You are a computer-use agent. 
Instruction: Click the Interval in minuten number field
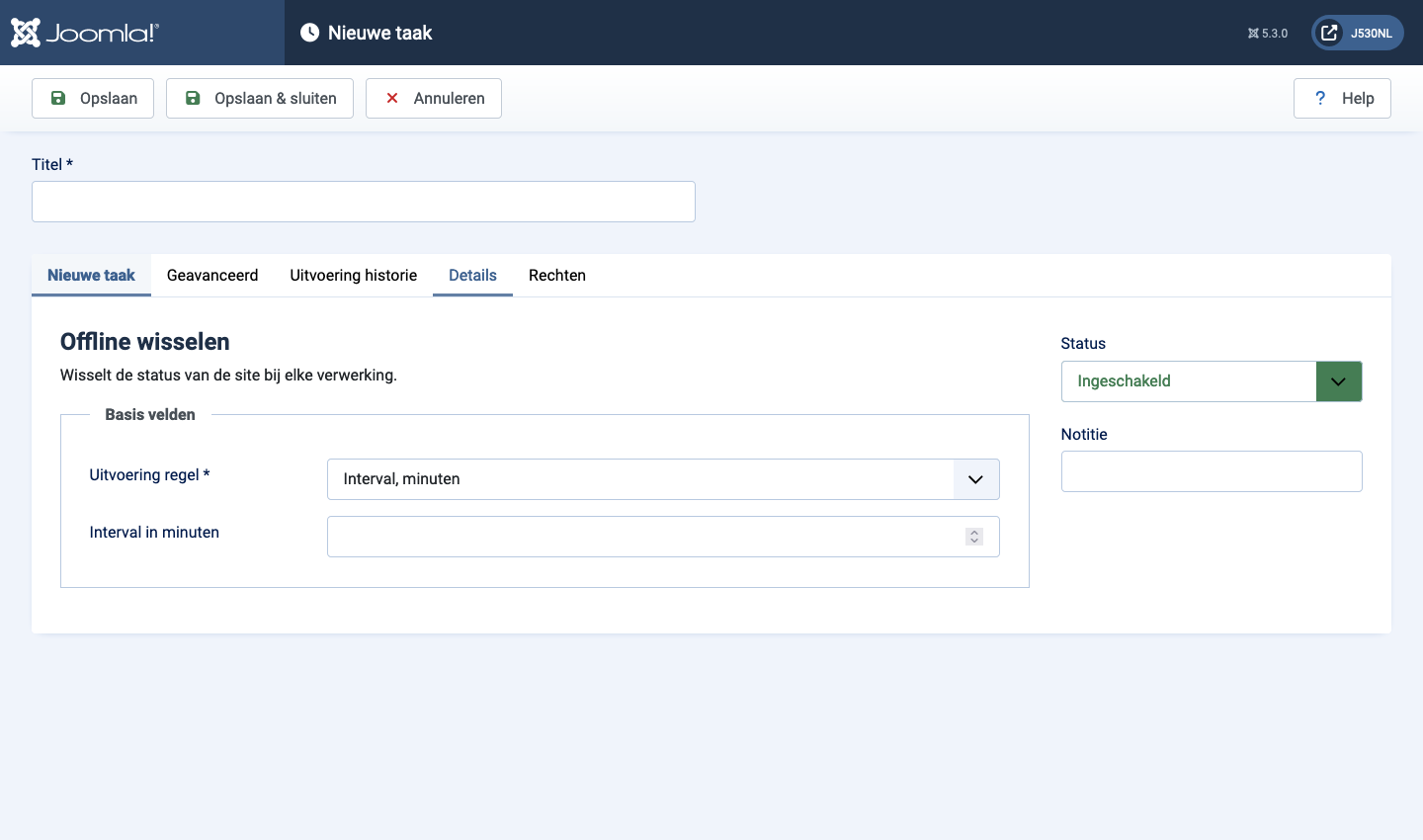point(663,537)
